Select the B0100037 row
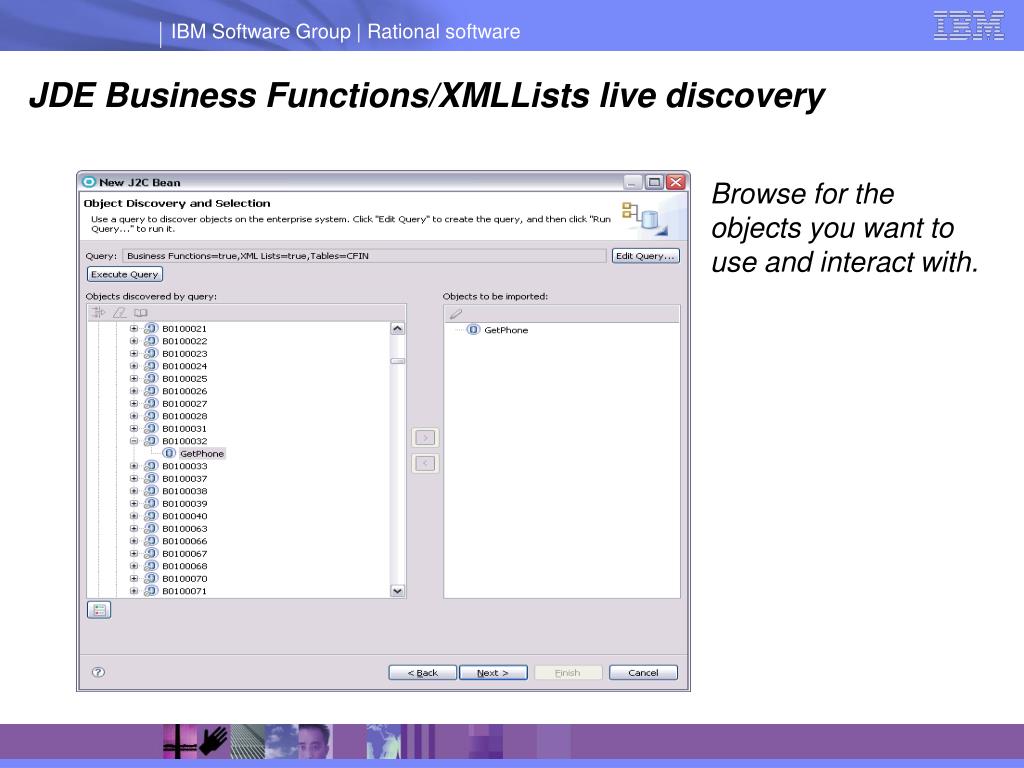The height and width of the screenshot is (768, 1024). pos(185,479)
